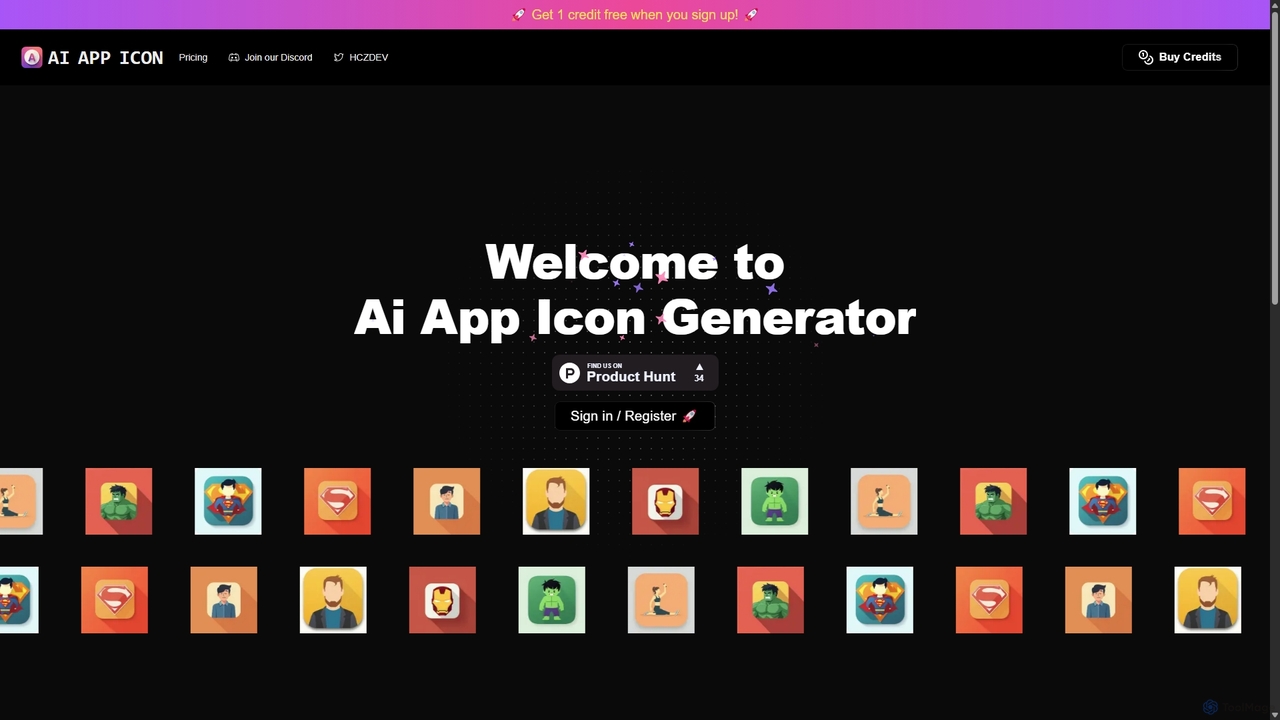Select the green Hulk icon in bottom row
1280x720 pixels.
tap(552, 600)
